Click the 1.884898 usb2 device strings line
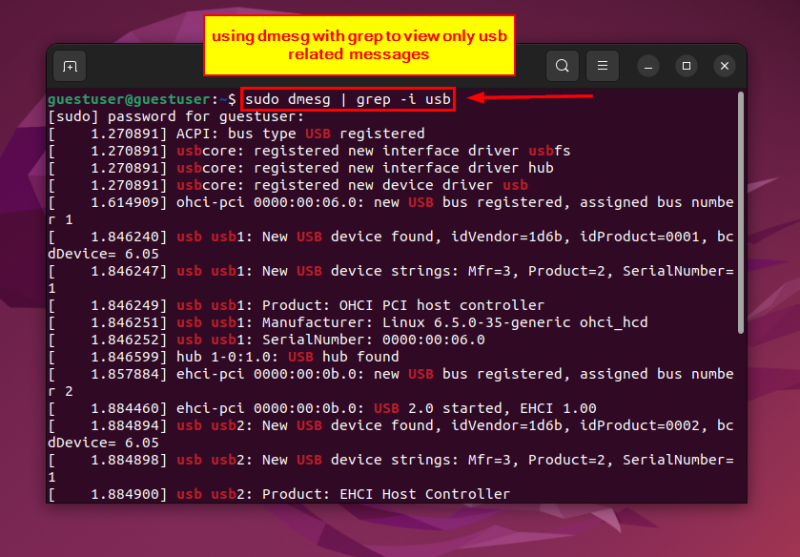This screenshot has height=557, width=800. click(391, 468)
